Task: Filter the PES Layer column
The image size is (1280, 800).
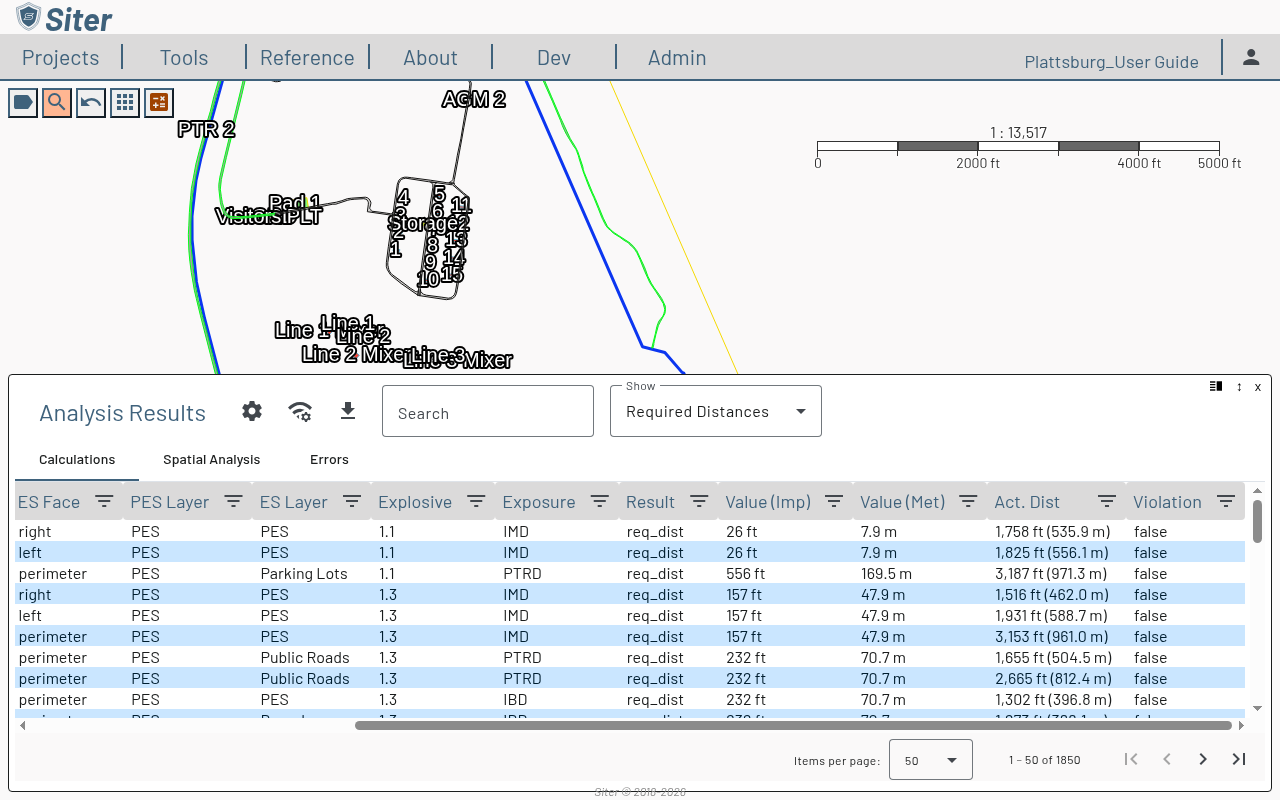Action: pyautogui.click(x=233, y=501)
